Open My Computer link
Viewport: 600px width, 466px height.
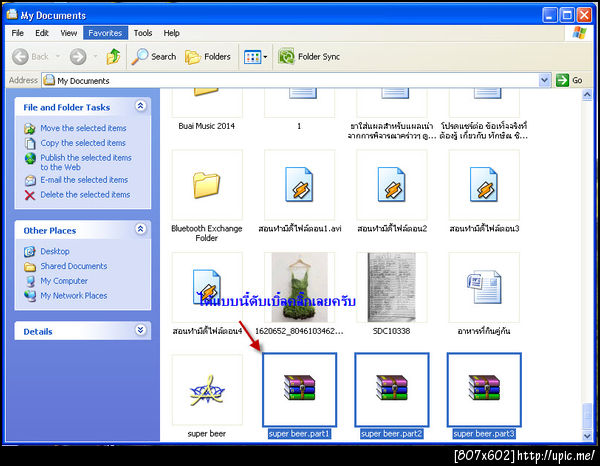[64, 281]
